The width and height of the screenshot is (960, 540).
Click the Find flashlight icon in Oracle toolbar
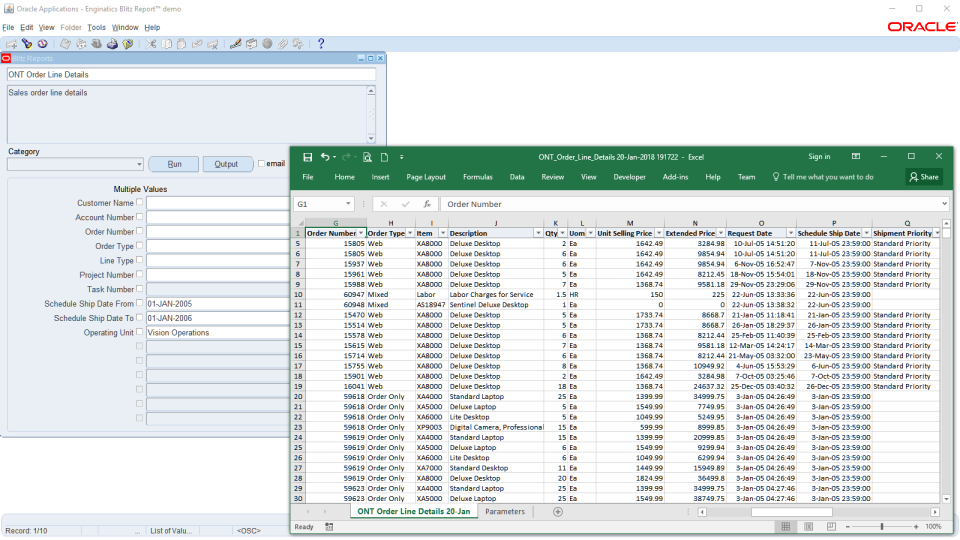pos(27,44)
